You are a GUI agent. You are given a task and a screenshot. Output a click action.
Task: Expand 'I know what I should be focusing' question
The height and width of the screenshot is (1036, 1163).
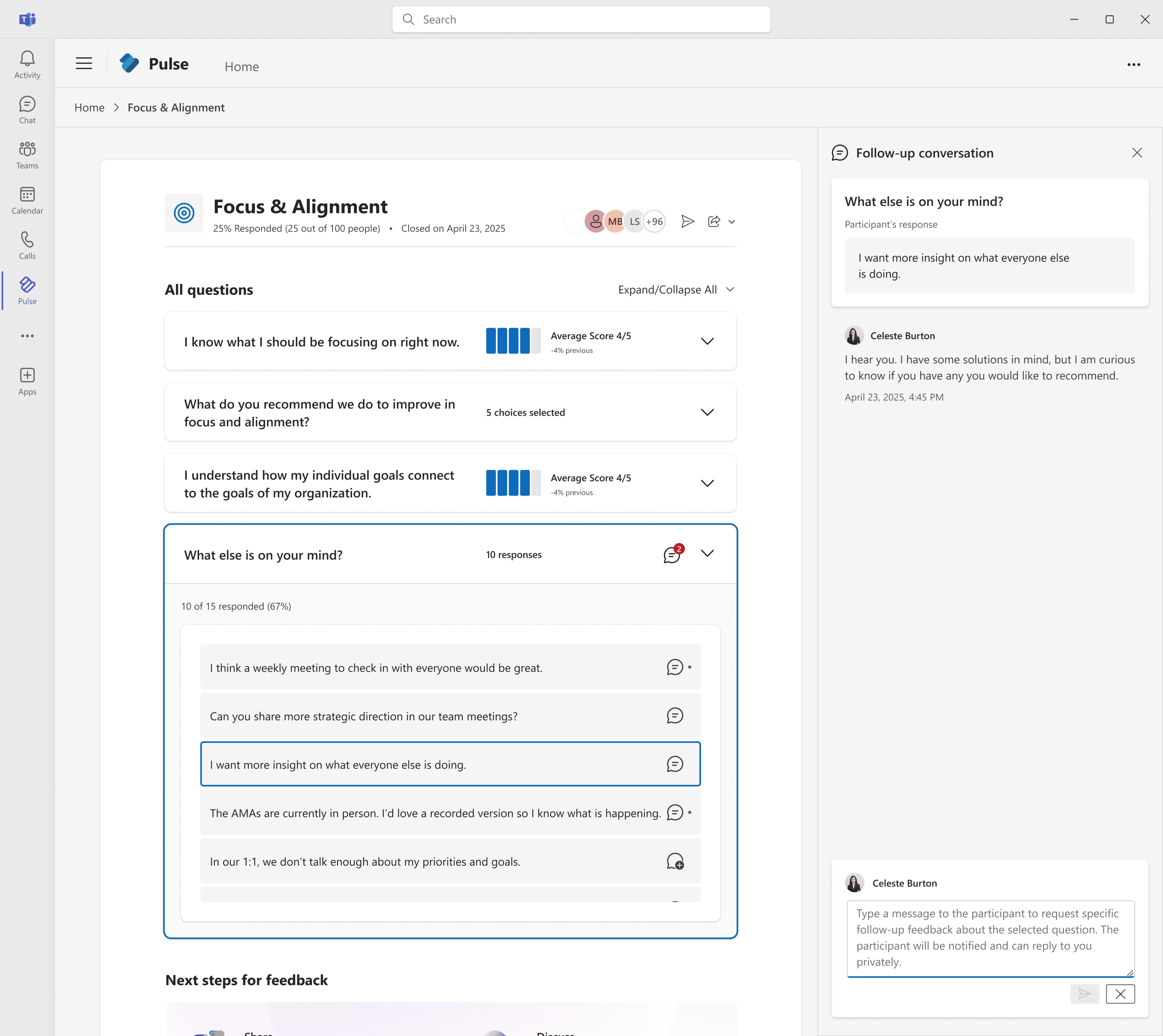[707, 341]
